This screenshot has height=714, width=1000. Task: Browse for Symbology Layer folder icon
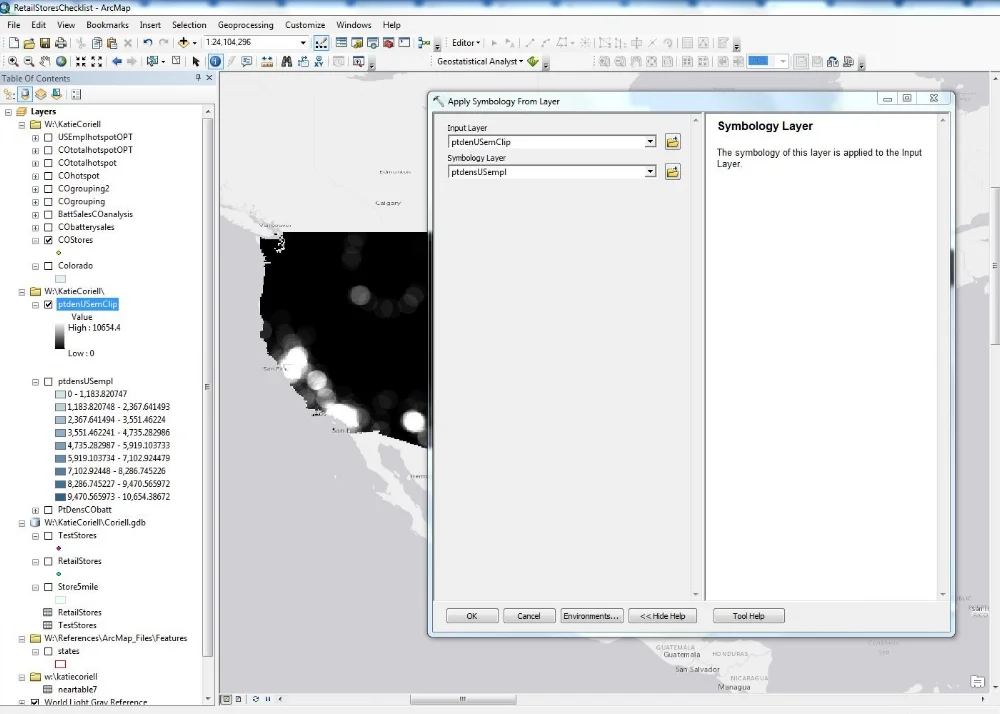pyautogui.click(x=672, y=171)
